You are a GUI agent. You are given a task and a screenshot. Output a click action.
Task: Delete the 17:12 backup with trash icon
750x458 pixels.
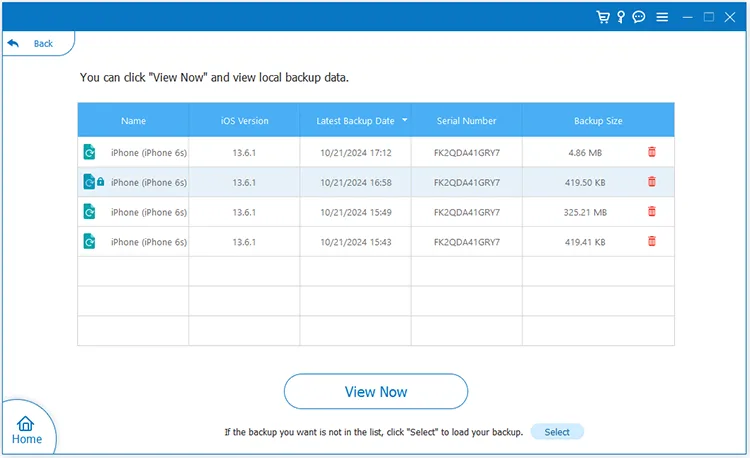[651, 152]
